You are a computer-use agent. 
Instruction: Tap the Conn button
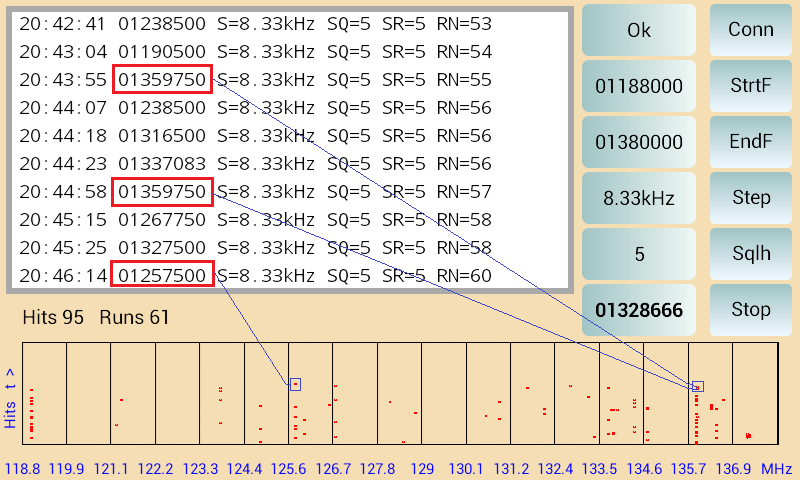(751, 30)
